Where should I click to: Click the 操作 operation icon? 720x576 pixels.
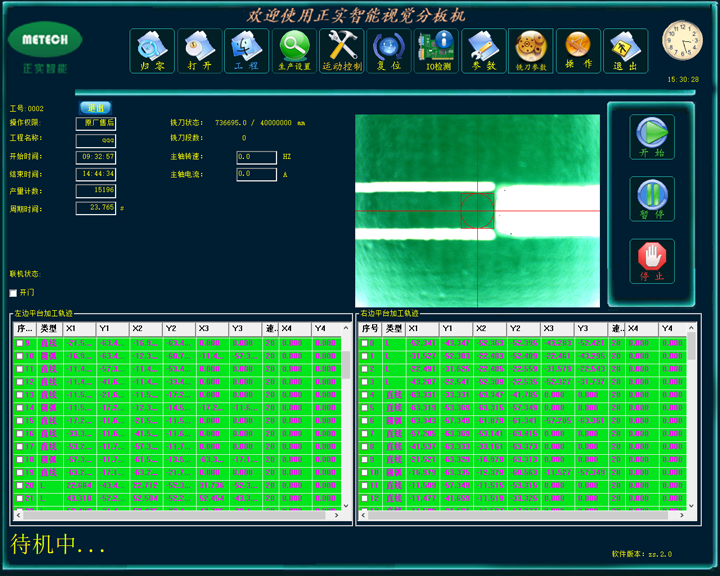click(x=579, y=51)
